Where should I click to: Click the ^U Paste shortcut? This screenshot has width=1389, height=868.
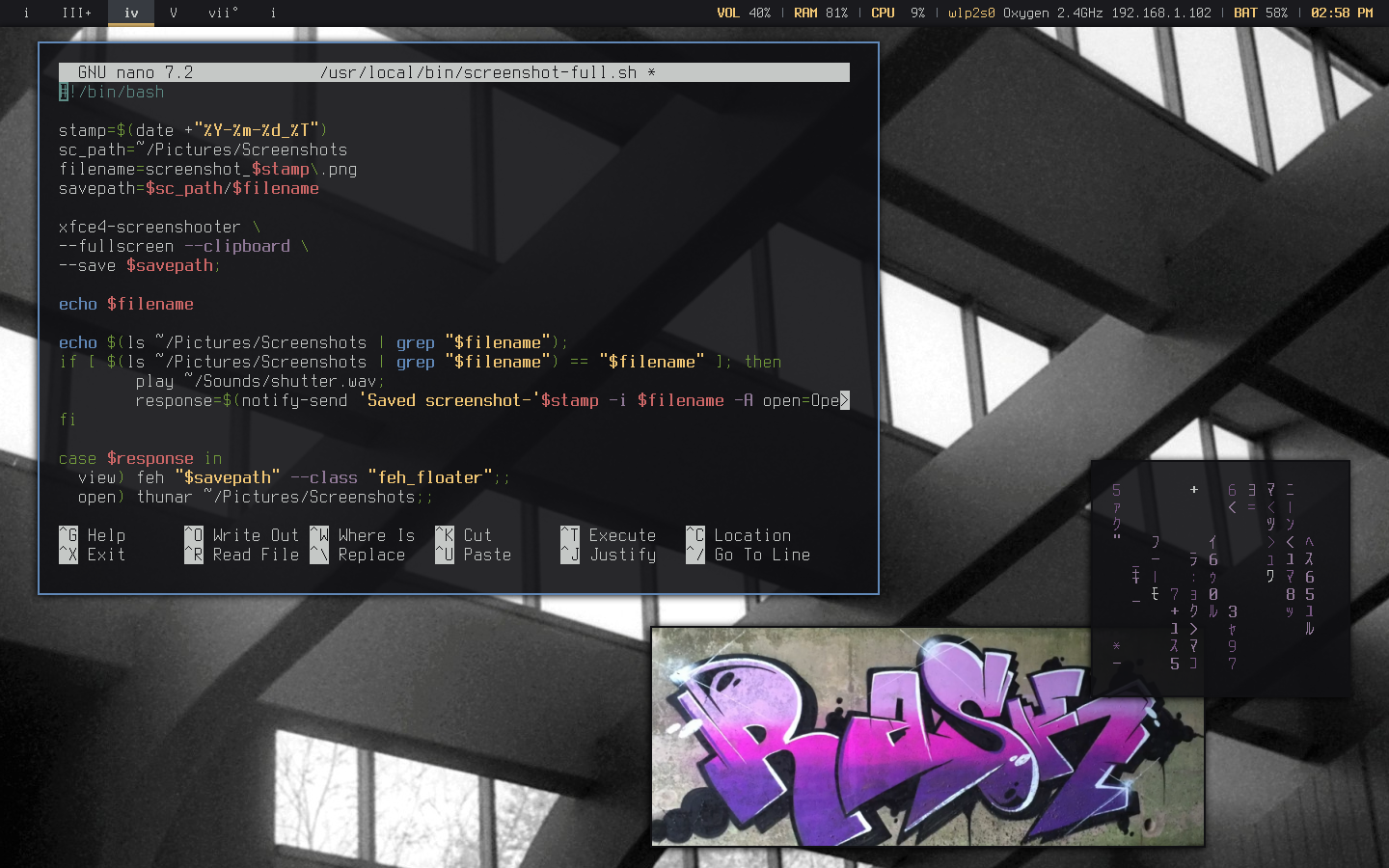coord(474,555)
